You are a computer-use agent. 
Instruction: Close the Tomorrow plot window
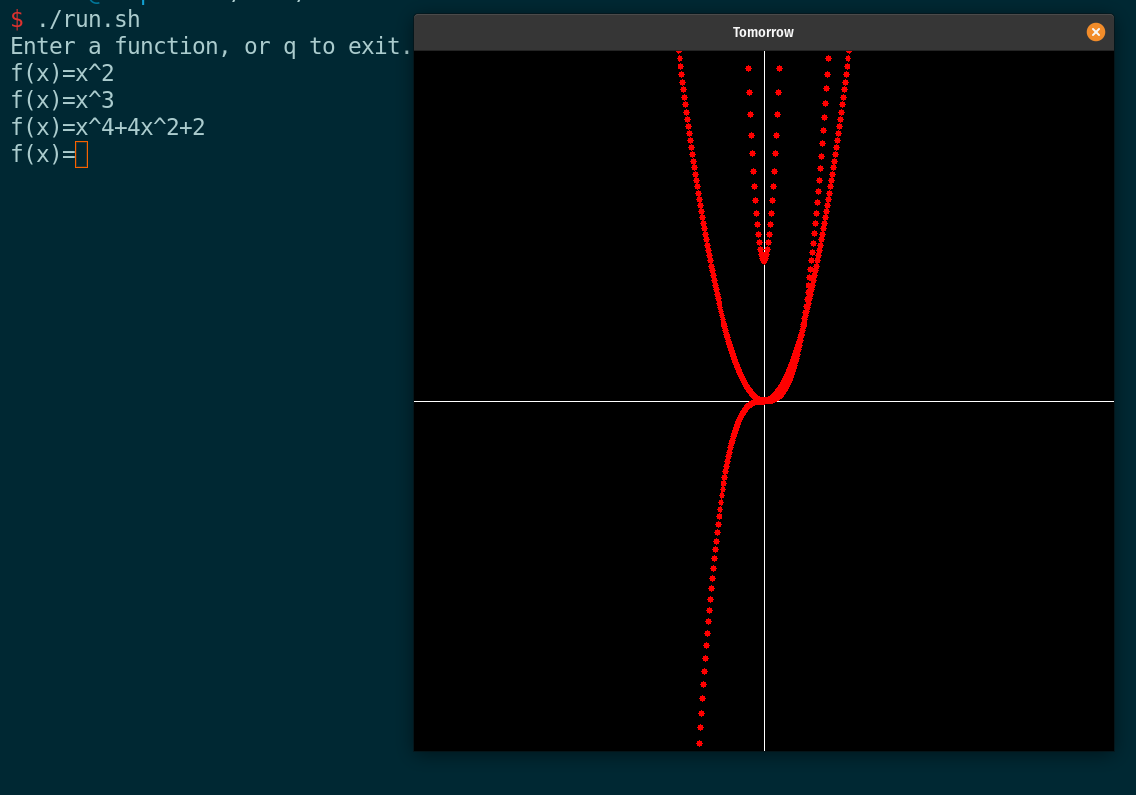[1096, 32]
